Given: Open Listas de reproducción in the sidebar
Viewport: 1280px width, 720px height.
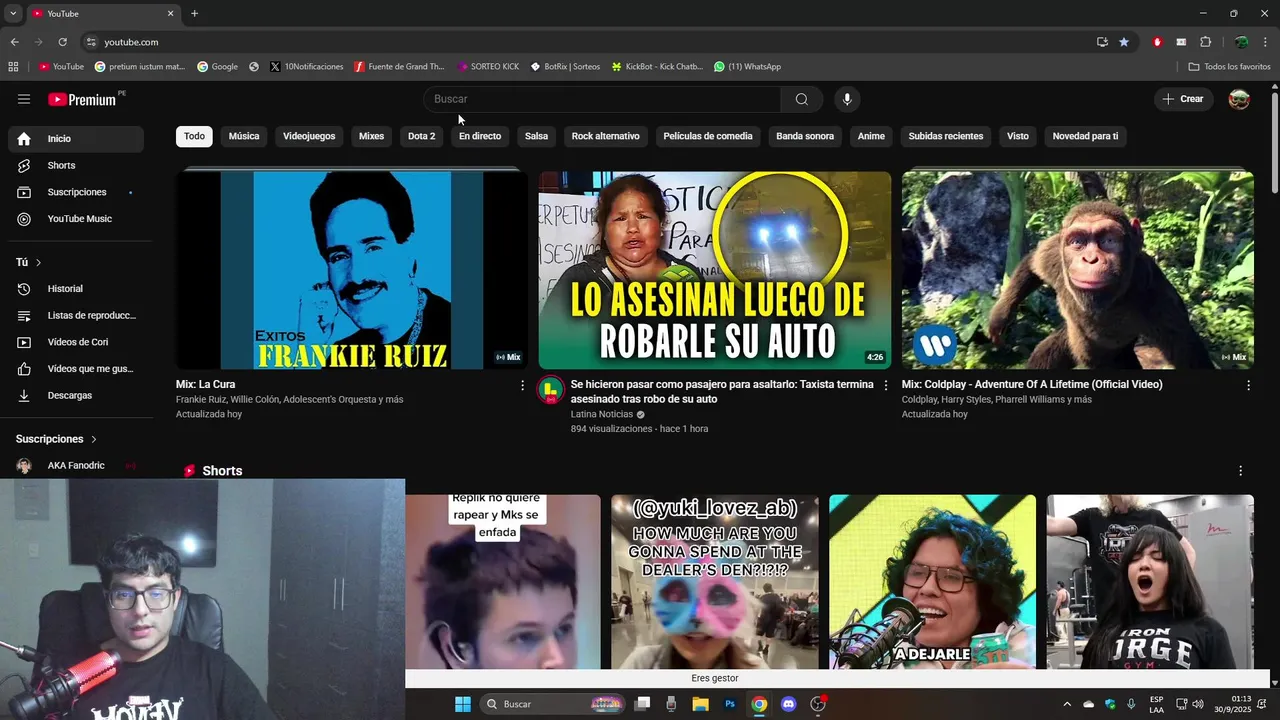Looking at the screenshot, I should click(76, 316).
